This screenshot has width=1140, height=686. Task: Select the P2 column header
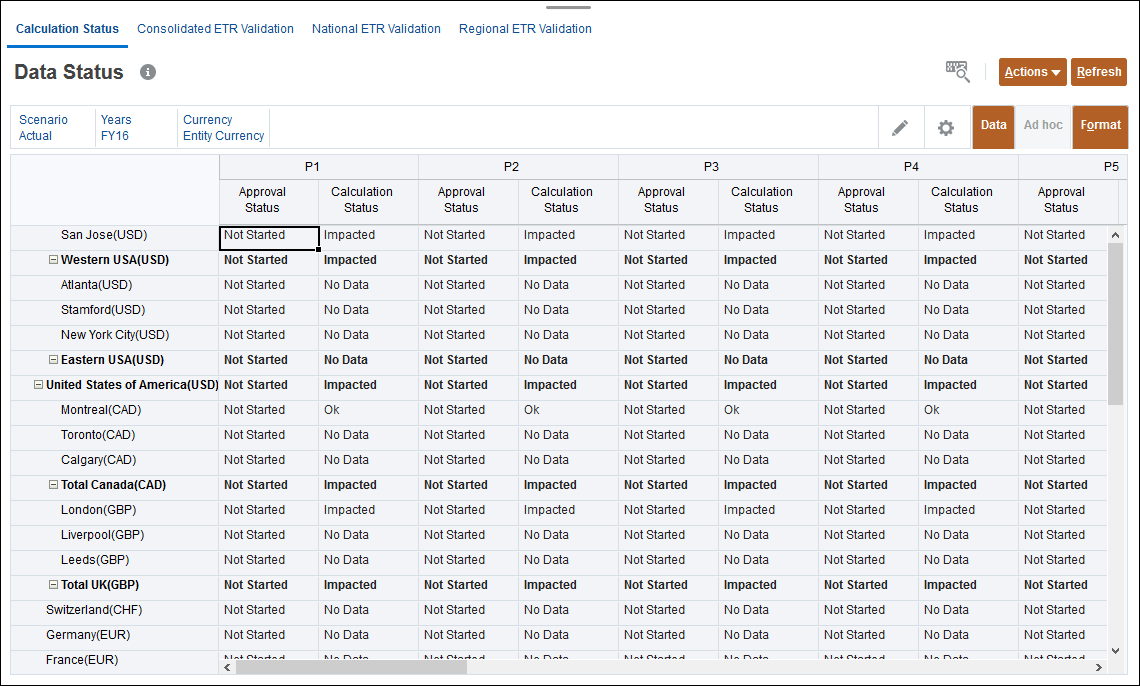pyautogui.click(x=518, y=166)
